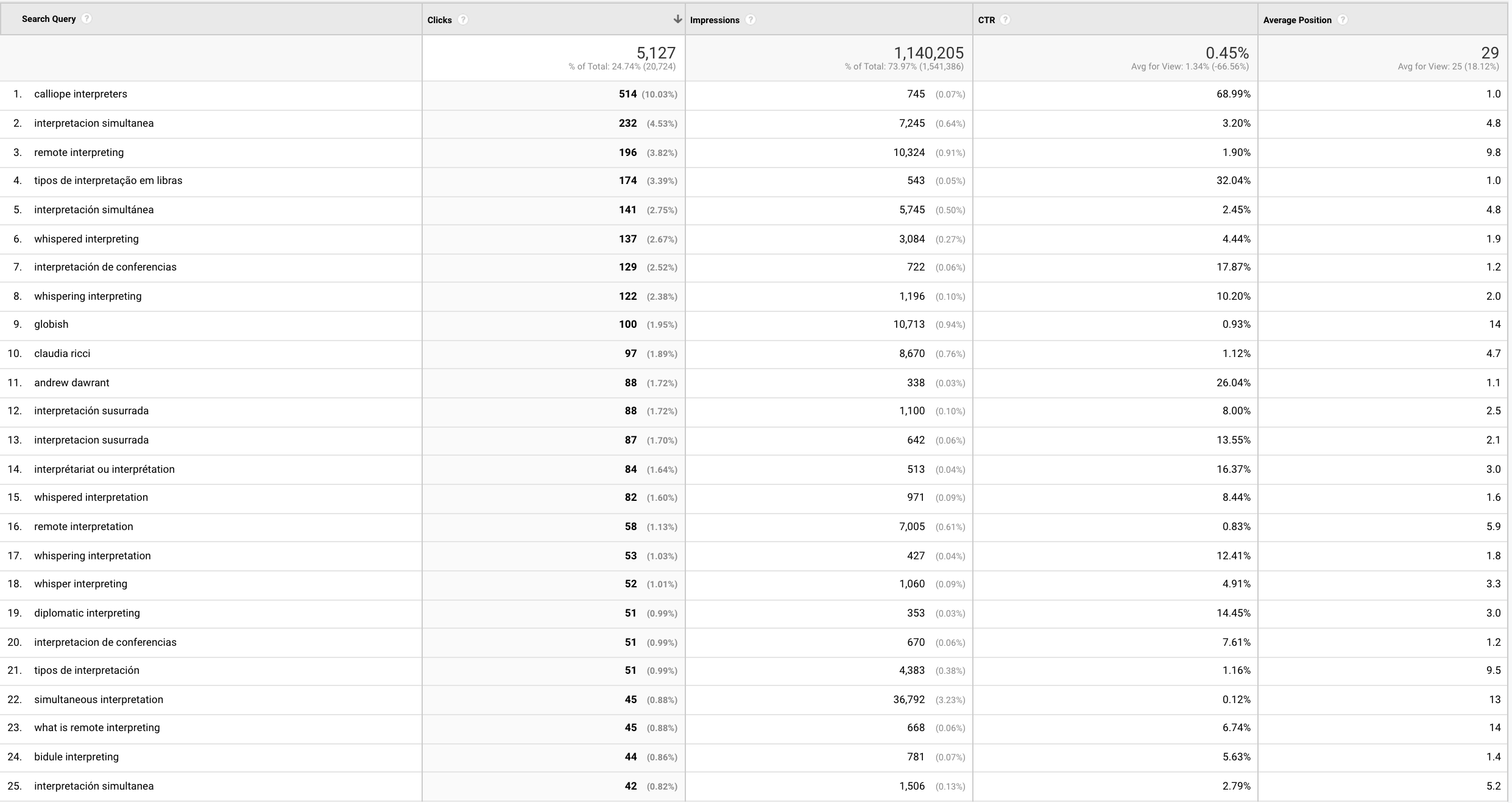1512x803 pixels.
Task: Click the help icon next to CTR
Action: click(x=1005, y=19)
